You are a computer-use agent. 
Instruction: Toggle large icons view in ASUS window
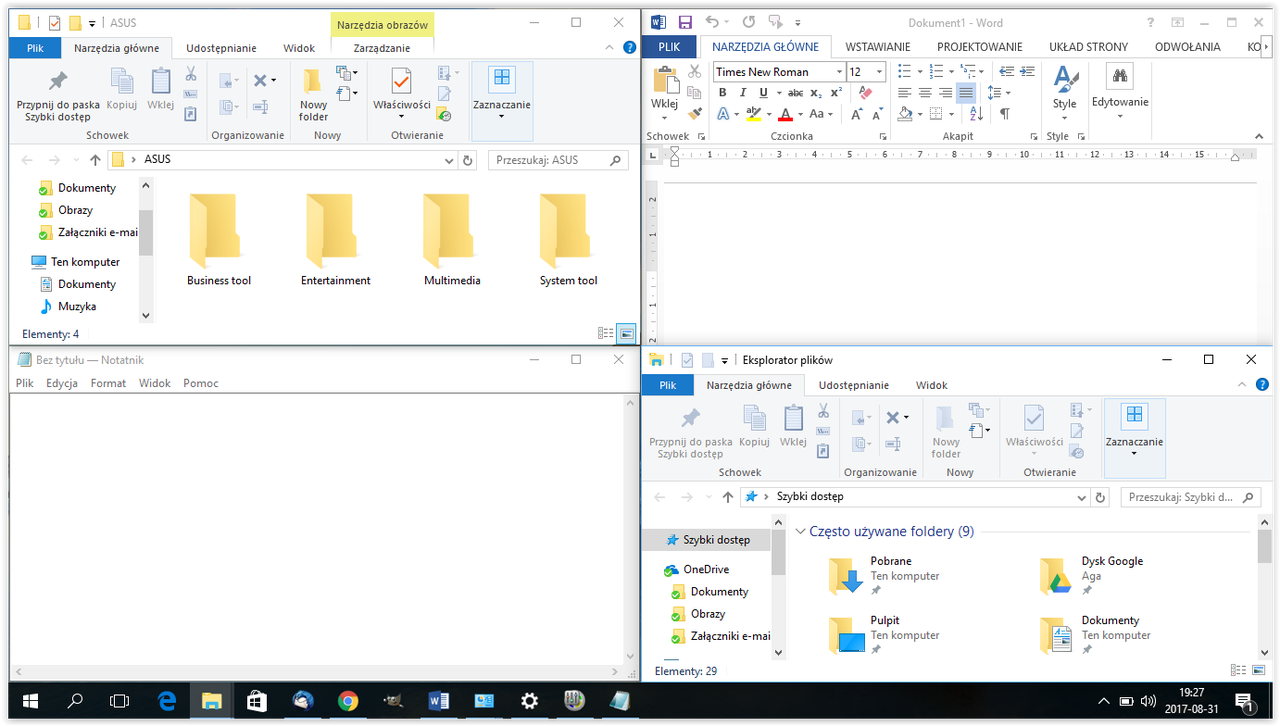tap(627, 333)
